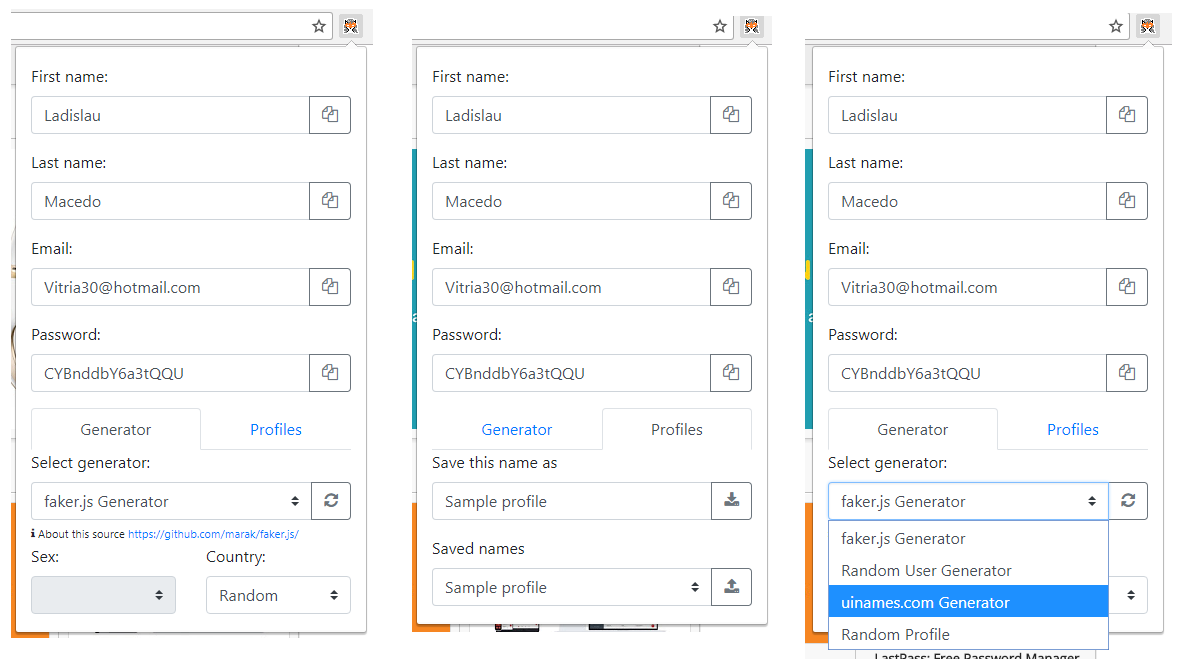The width and height of the screenshot is (1180, 661).
Task: Choose Random User Generator option
Action: pyautogui.click(x=969, y=571)
